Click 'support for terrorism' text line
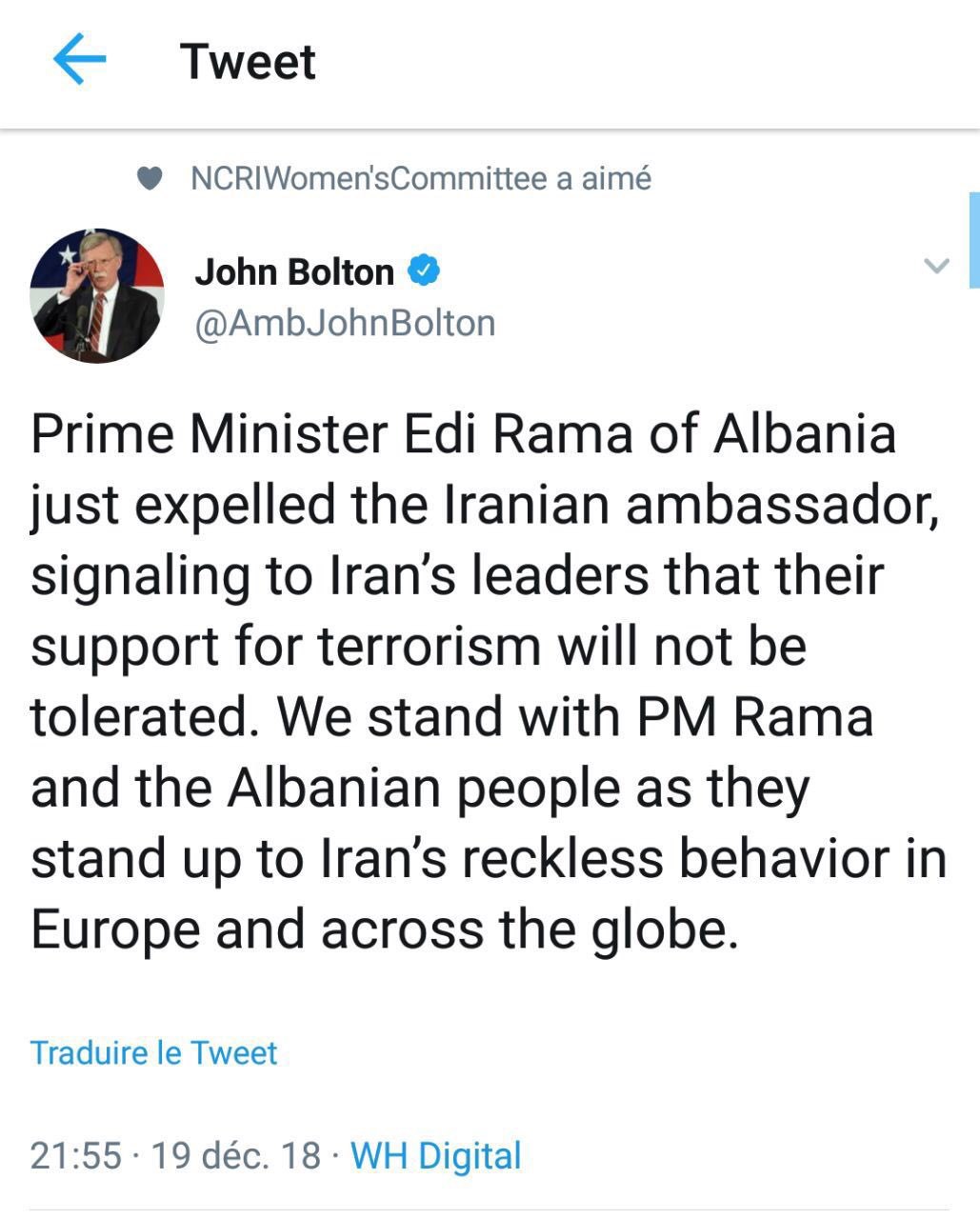The width and height of the screenshot is (980, 1219). click(286, 647)
